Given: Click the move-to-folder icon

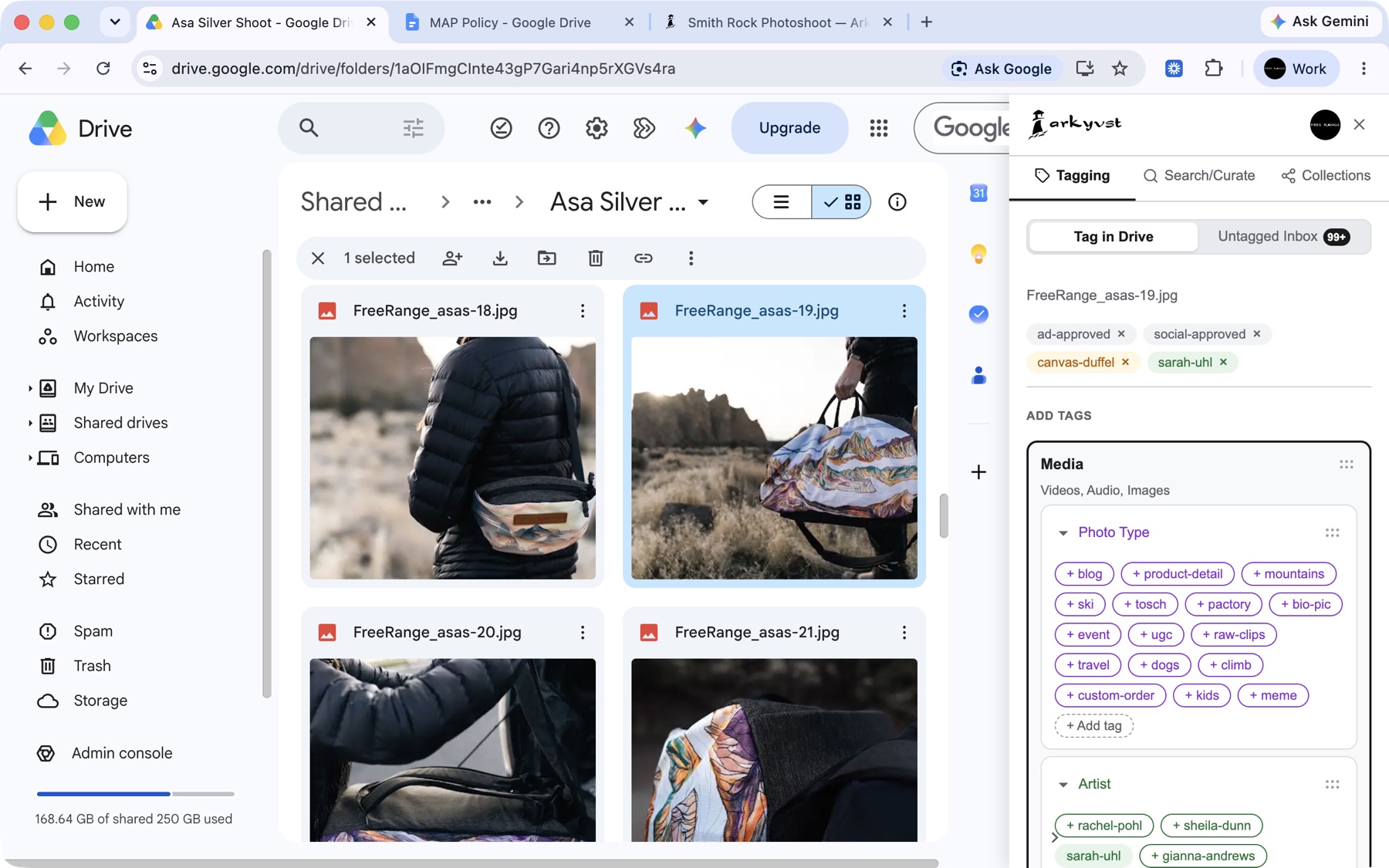Looking at the screenshot, I should click(x=547, y=258).
